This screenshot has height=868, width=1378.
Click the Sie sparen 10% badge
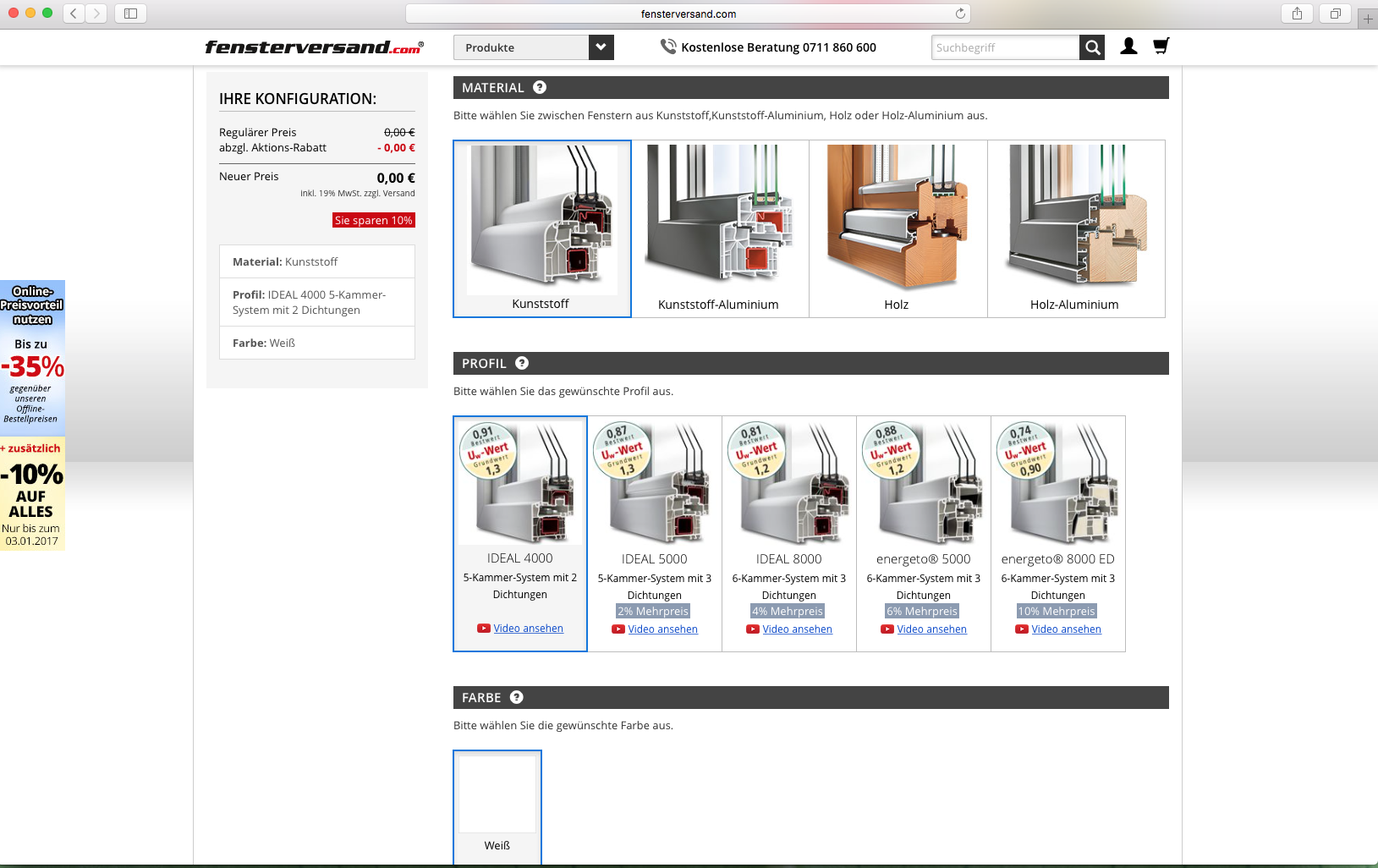click(x=374, y=220)
